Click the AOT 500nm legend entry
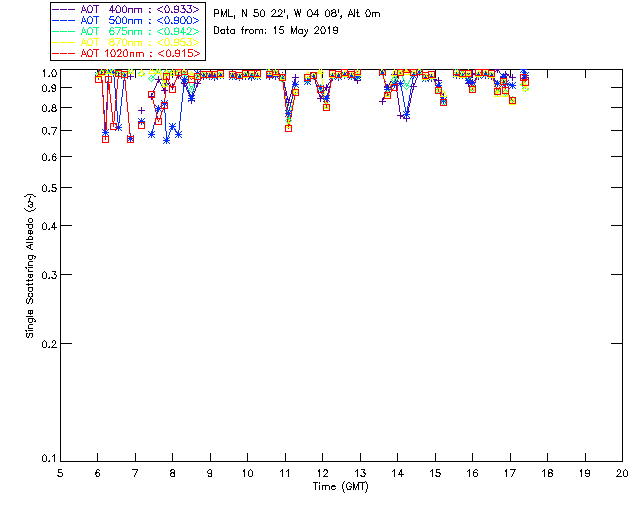 [x=127, y=20]
